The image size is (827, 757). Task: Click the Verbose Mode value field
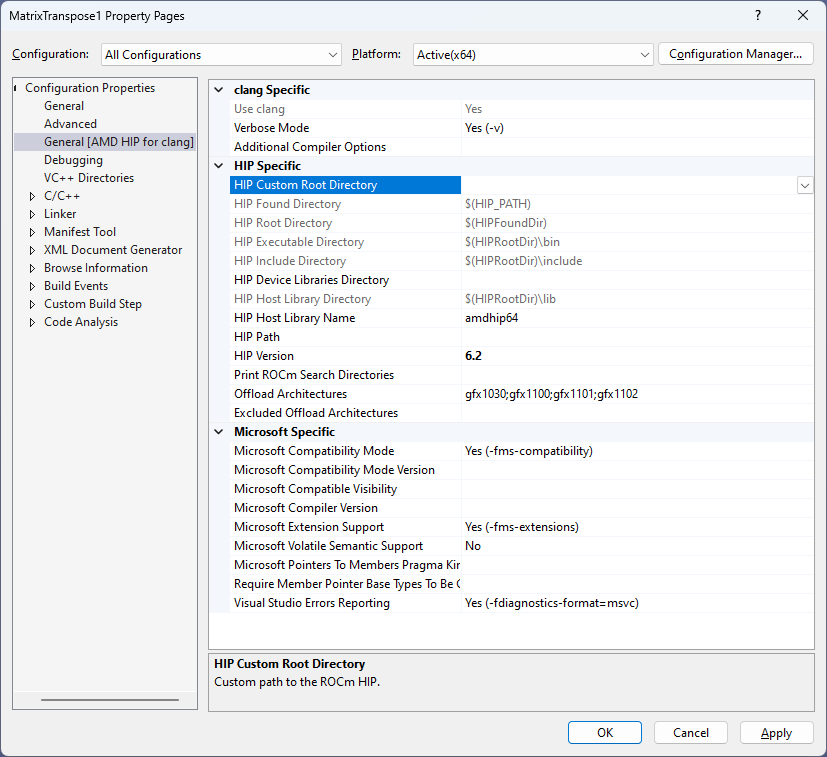point(636,128)
